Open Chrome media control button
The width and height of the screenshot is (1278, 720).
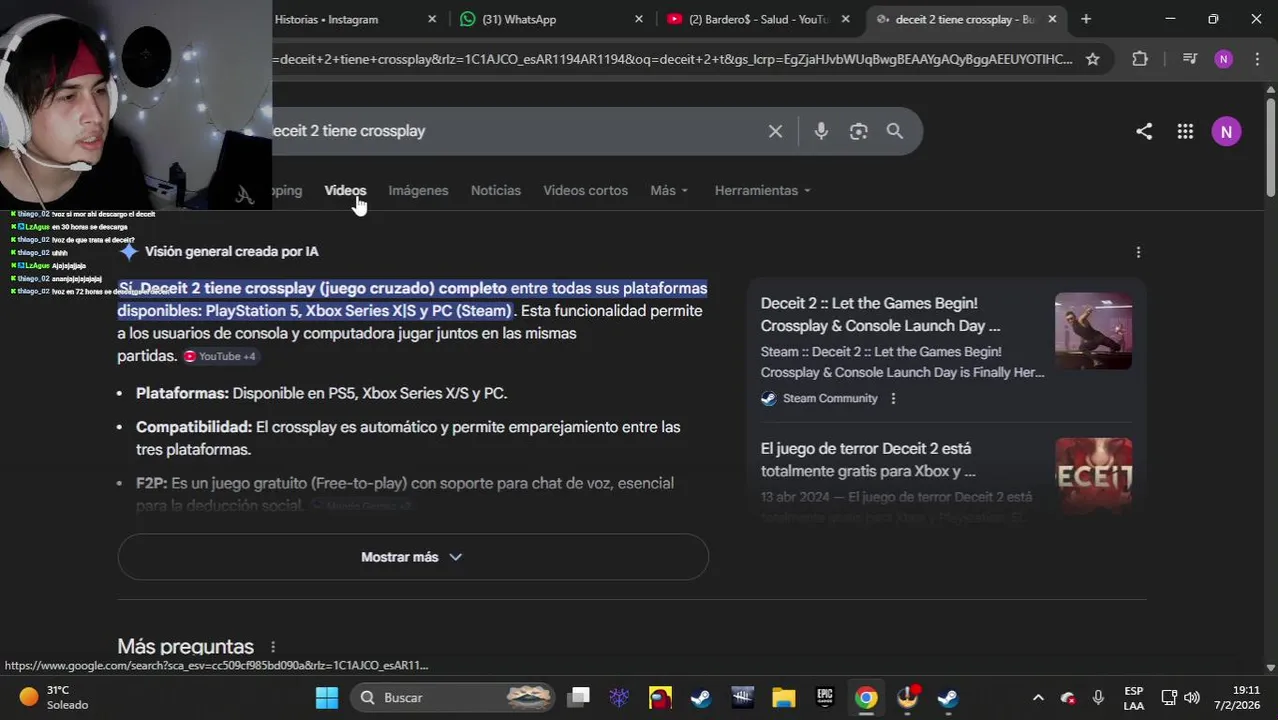point(1189,59)
